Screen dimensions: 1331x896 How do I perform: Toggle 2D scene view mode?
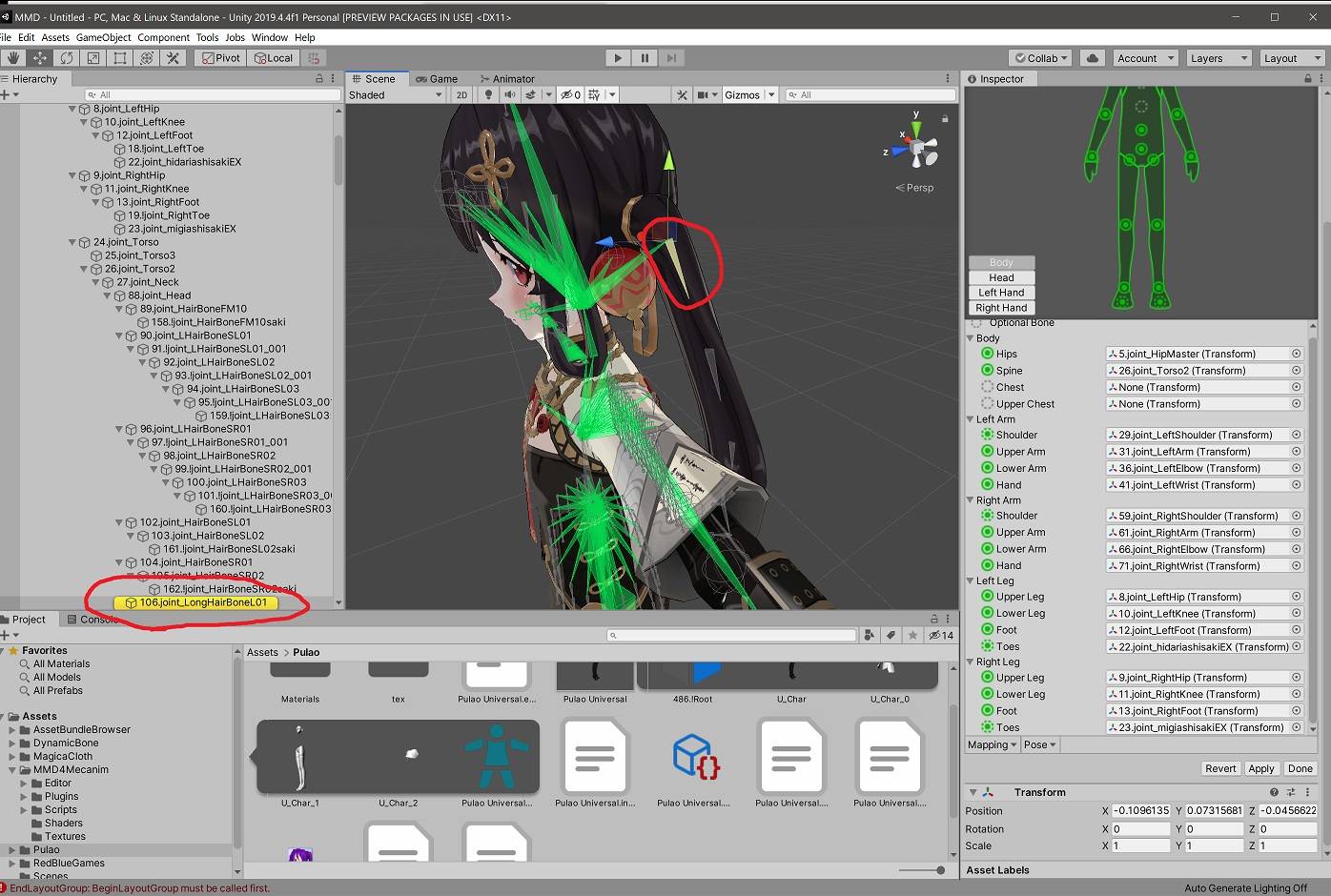[461, 95]
